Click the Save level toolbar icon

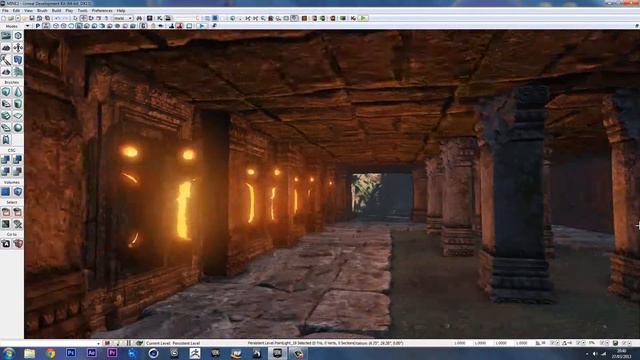[32, 18]
